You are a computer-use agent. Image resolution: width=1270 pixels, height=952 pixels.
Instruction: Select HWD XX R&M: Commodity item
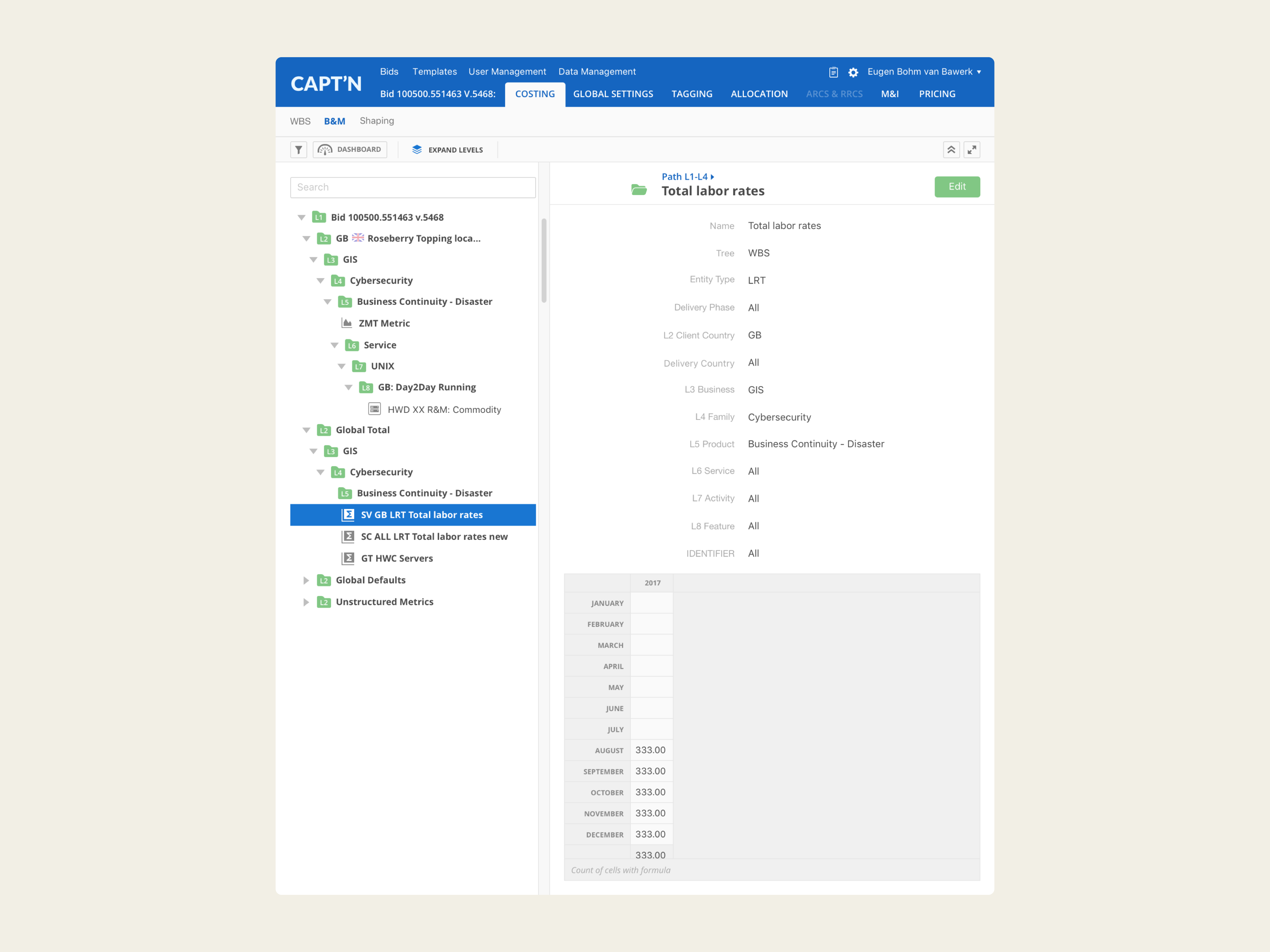point(444,409)
